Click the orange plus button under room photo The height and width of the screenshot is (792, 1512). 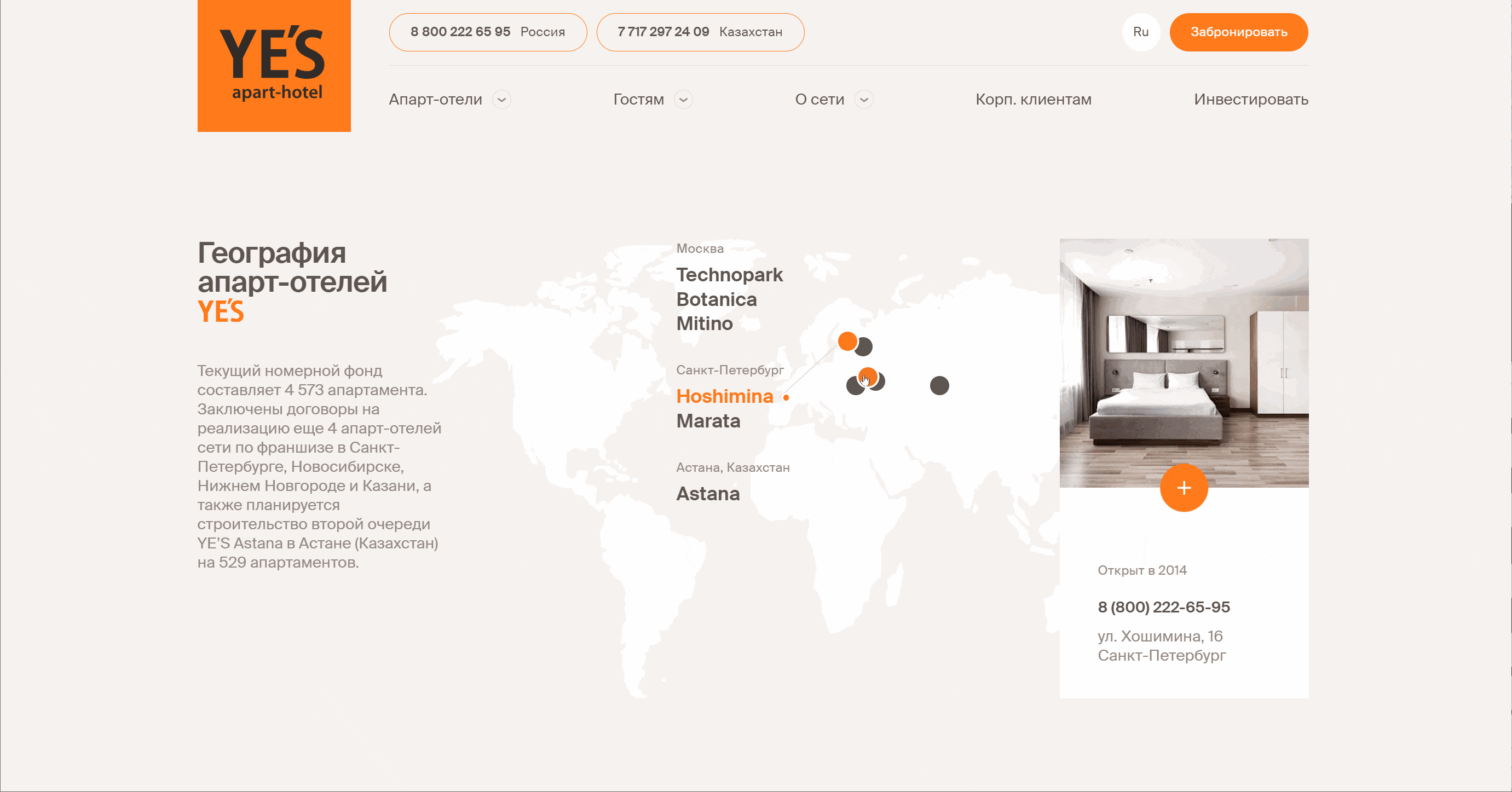tap(1184, 488)
